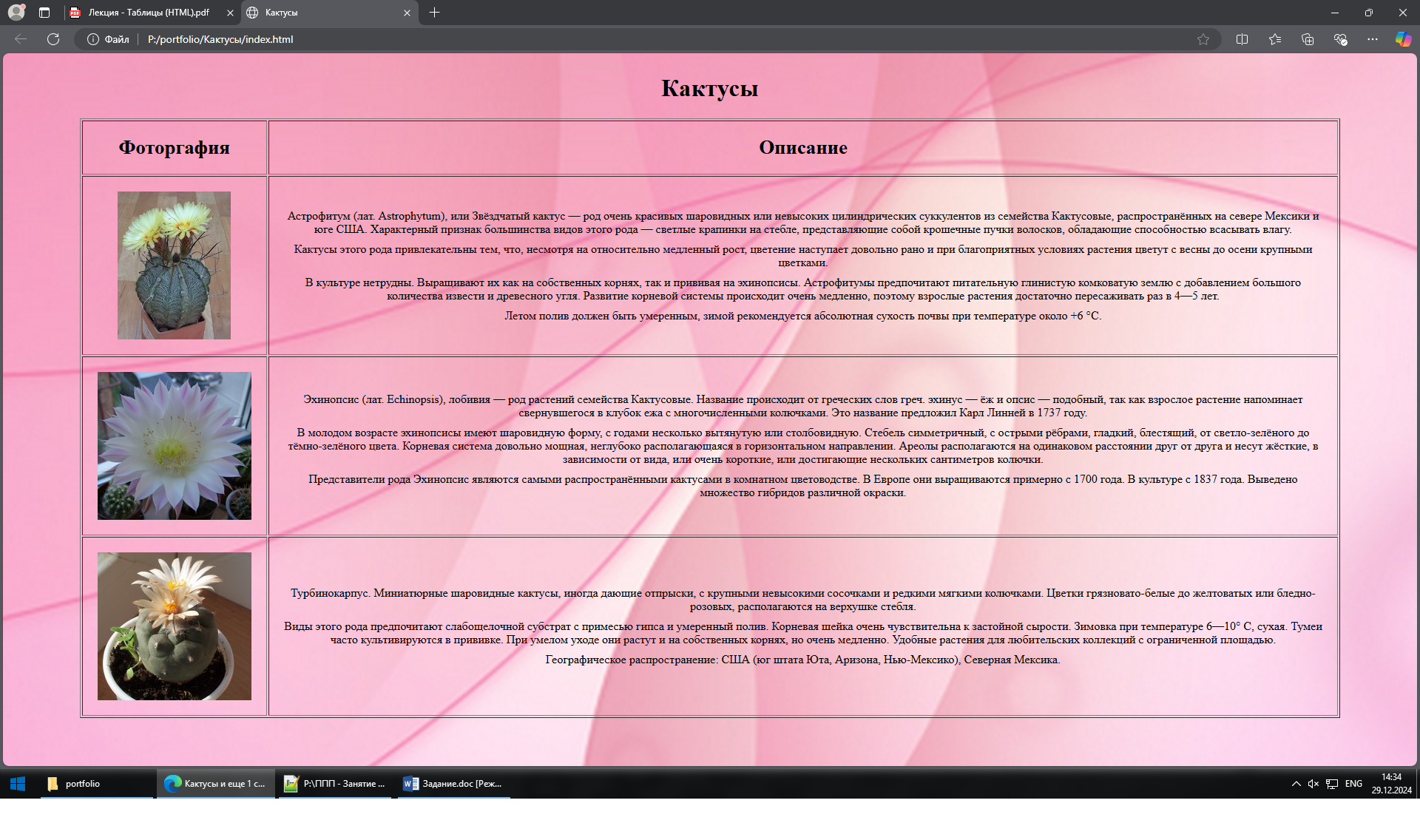Image resolution: width=1420 pixels, height=840 pixels.
Task: Open split screen view
Action: pos(1242,39)
